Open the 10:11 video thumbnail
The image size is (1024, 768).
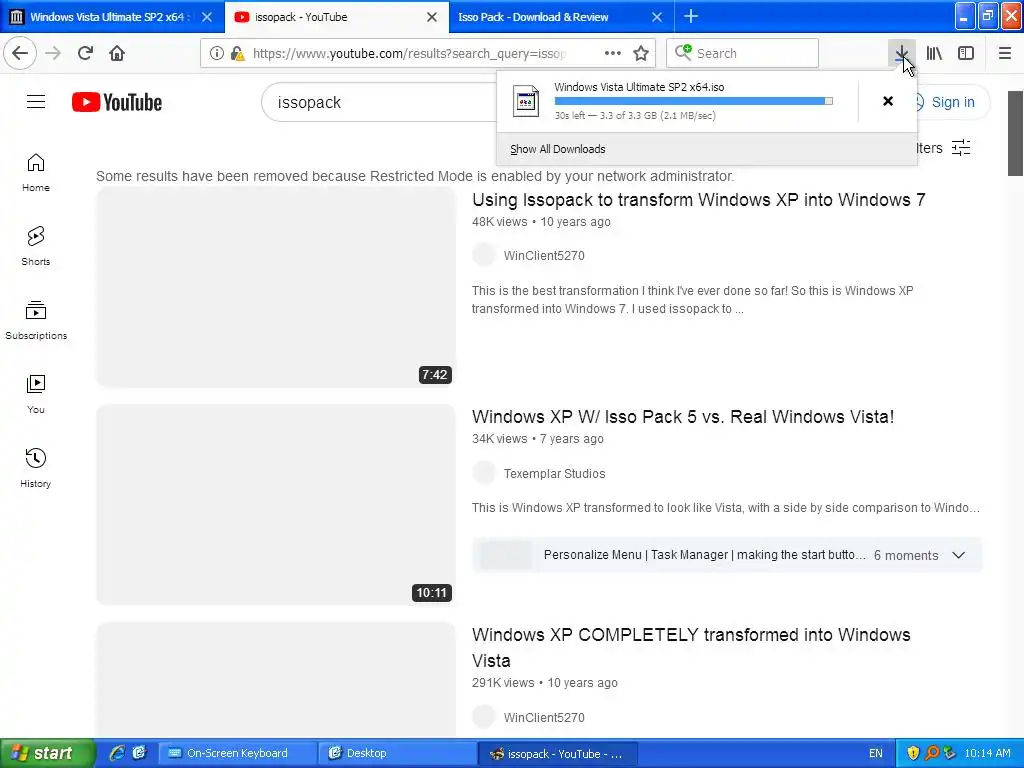point(276,505)
